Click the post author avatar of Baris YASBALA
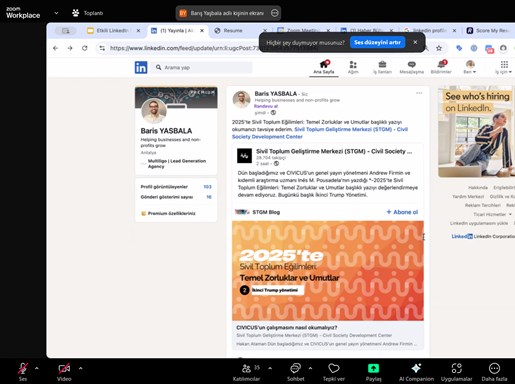The image size is (515, 384). 241,99
